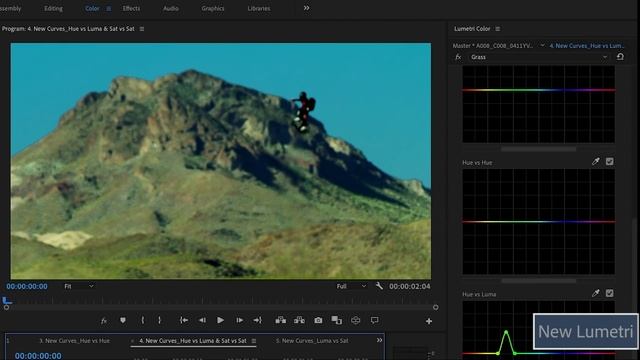Screen dimensions: 640x360
Task: Open the Lumetri Color panel menu
Action: coord(498,29)
